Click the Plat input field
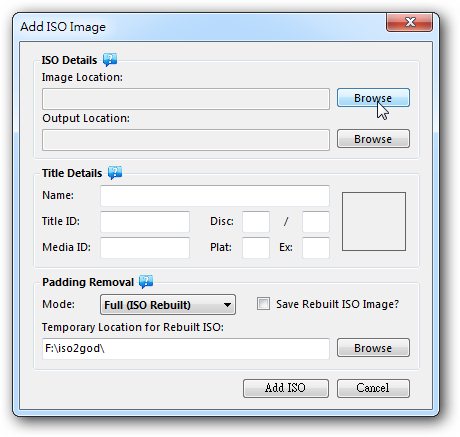 (256, 248)
